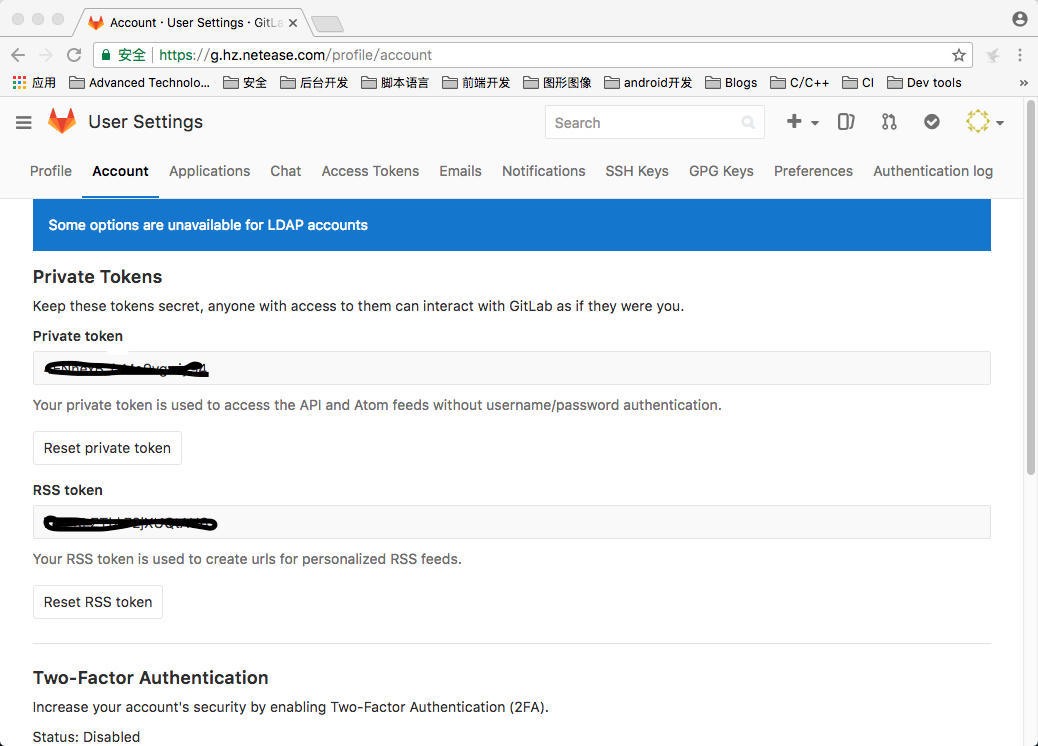Show the hidden bookmarks overflow chevron
This screenshot has height=746, width=1038.
[1023, 83]
